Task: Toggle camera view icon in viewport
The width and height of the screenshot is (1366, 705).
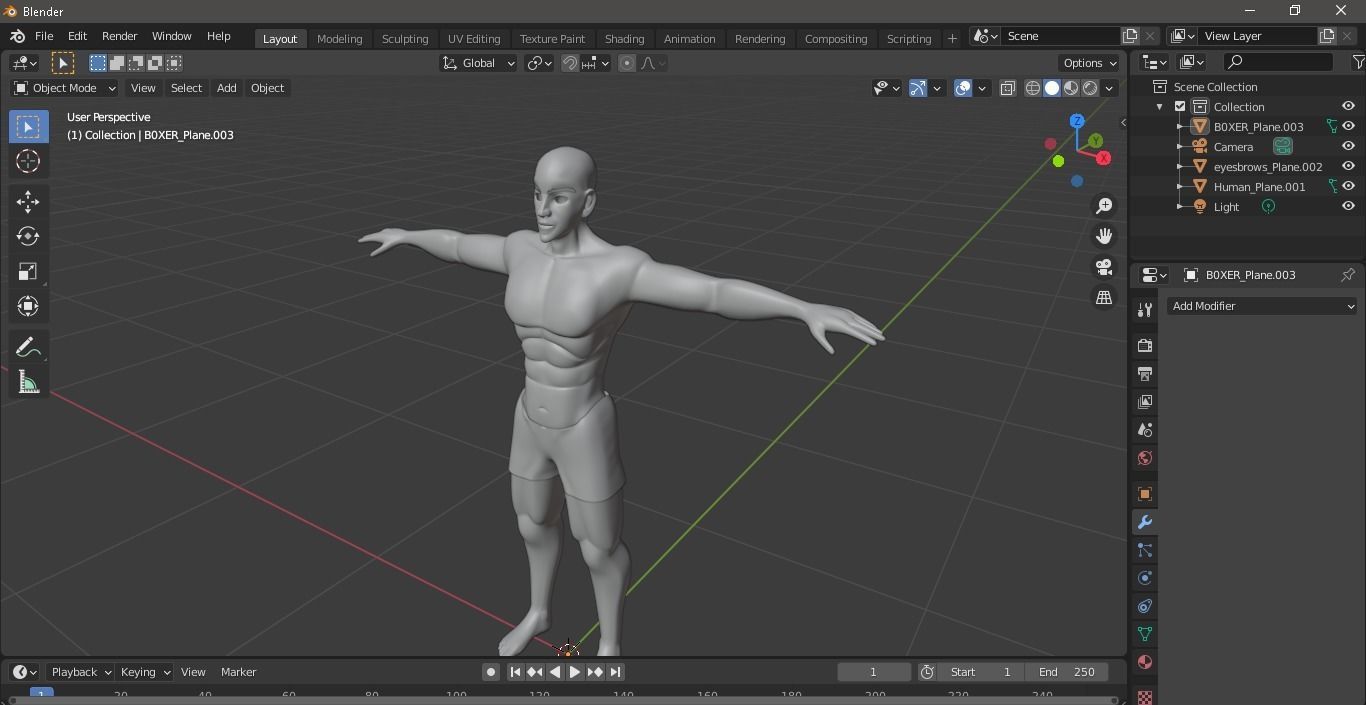Action: [1104, 267]
